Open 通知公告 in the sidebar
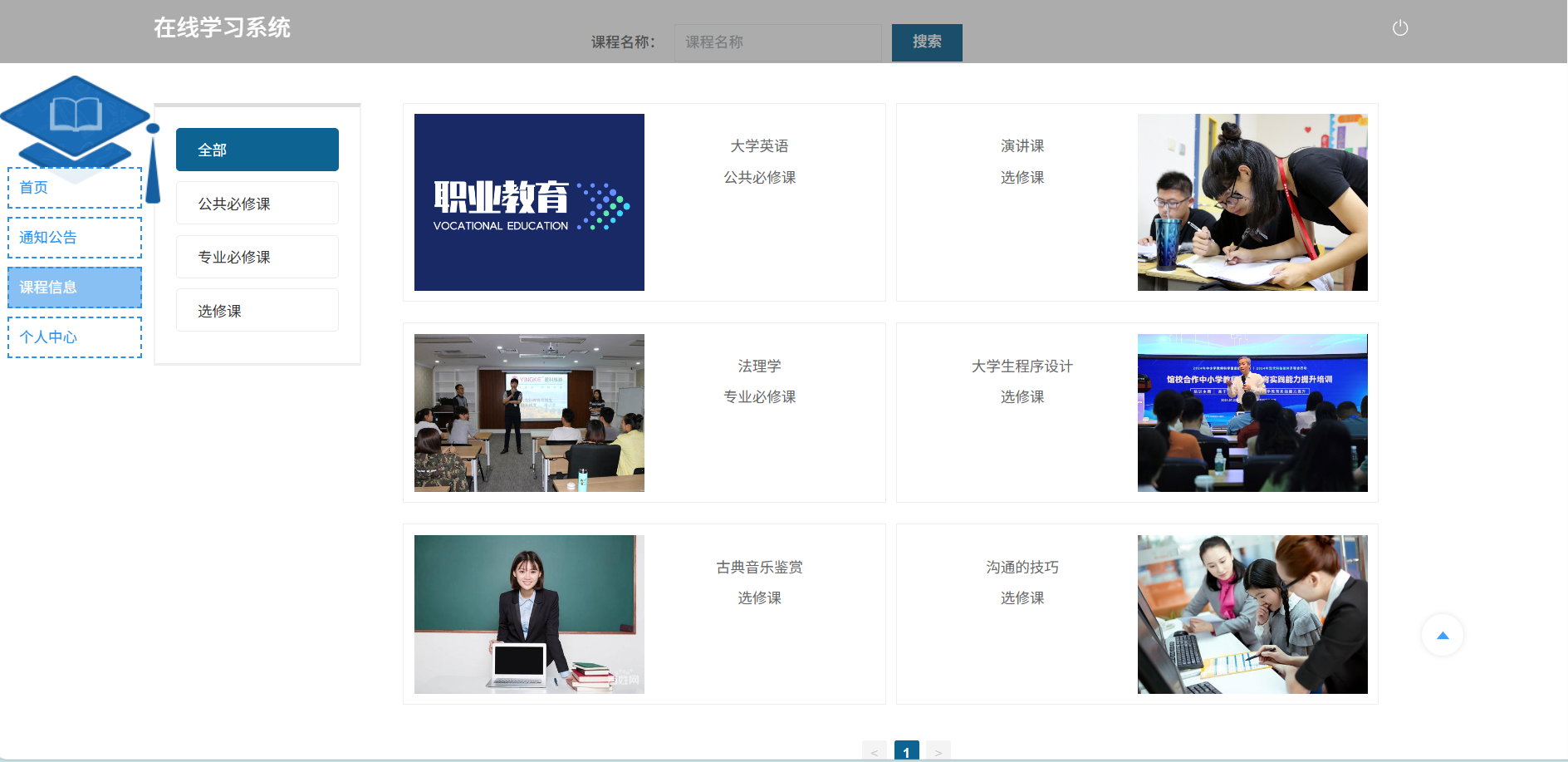 coord(75,238)
